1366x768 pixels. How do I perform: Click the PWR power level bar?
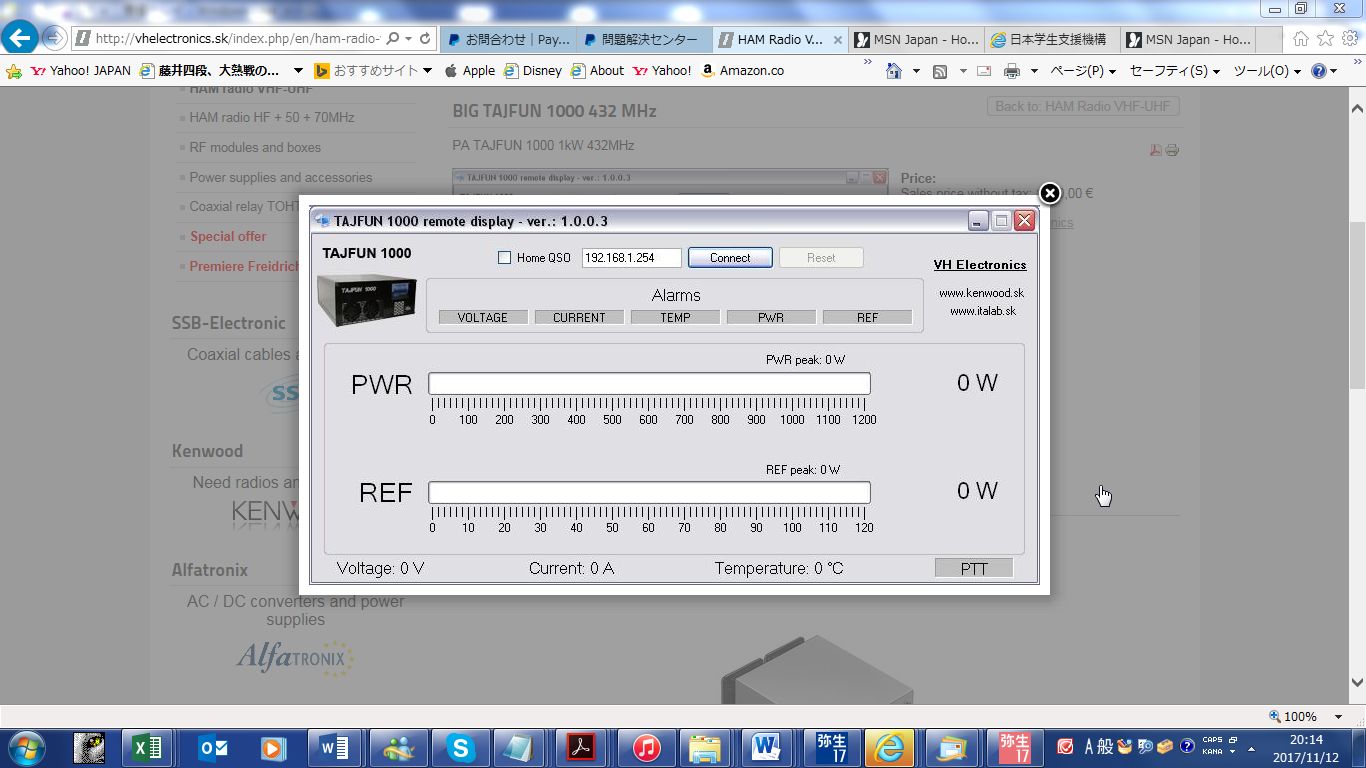pos(649,384)
